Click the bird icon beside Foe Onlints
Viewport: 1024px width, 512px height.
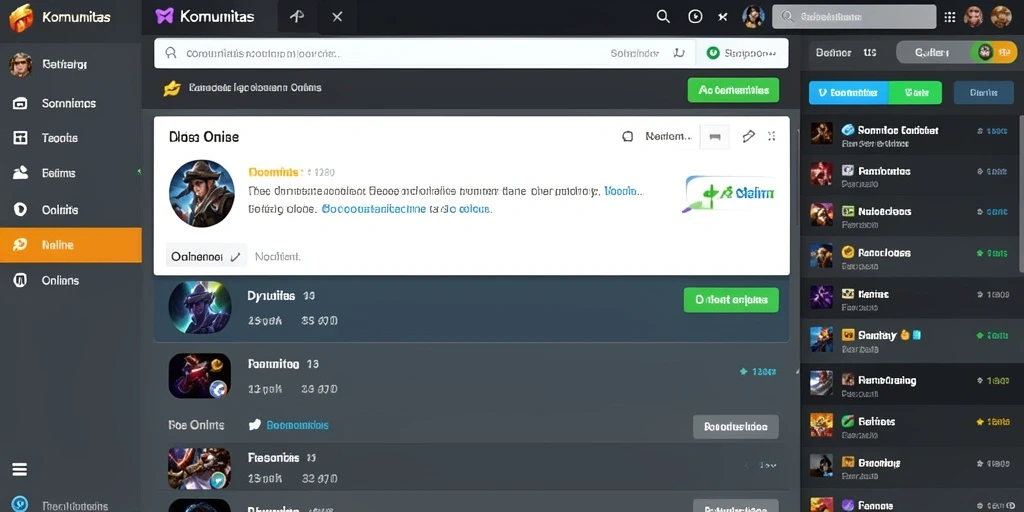click(x=255, y=425)
